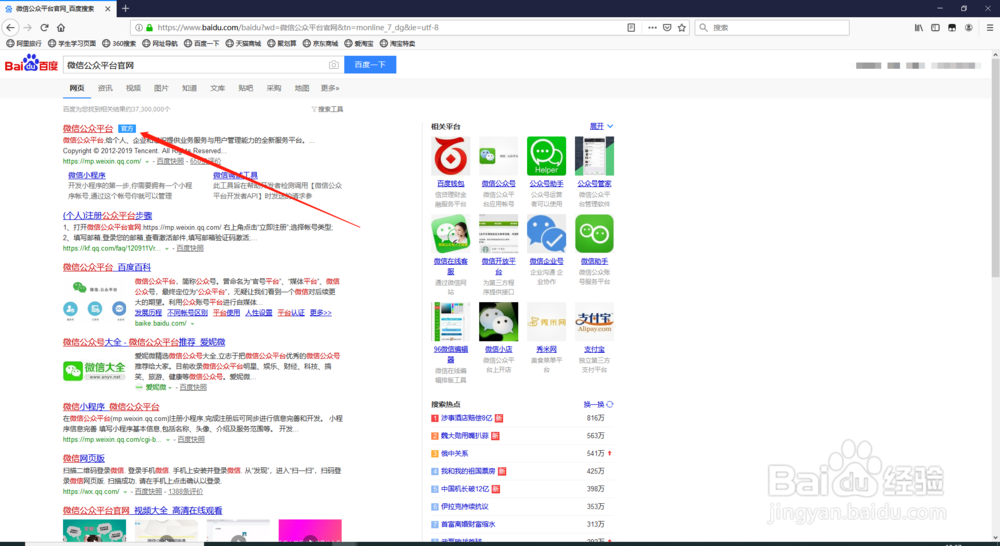
Task: Switch to the 文库 search tab
Action: 217,88
